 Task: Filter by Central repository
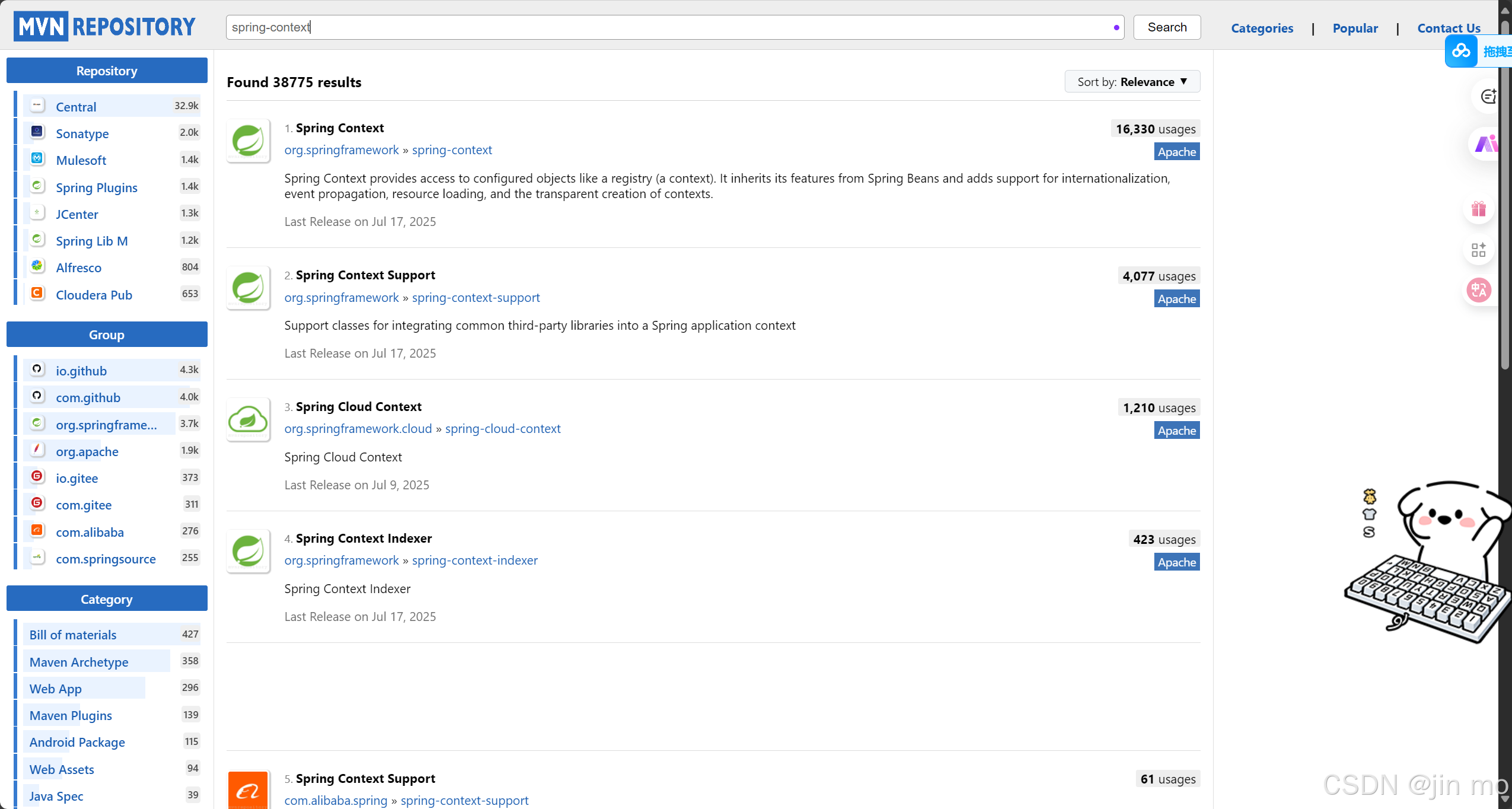click(112, 106)
